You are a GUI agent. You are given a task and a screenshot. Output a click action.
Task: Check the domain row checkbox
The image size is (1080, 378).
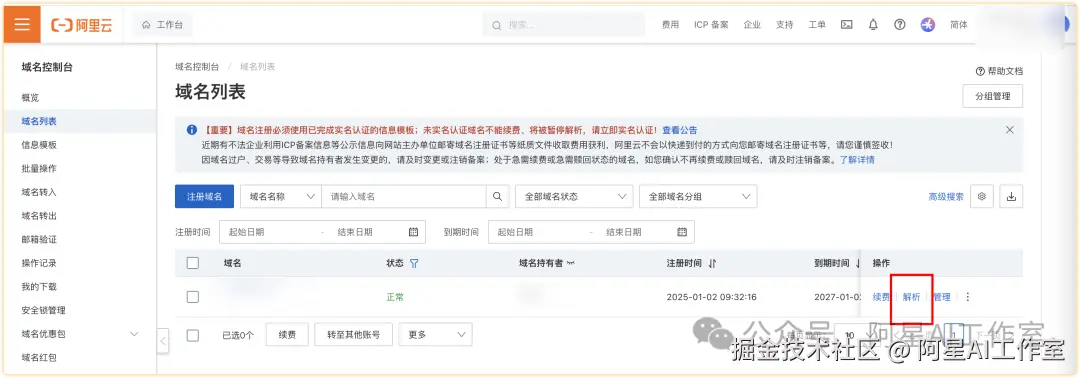click(193, 297)
